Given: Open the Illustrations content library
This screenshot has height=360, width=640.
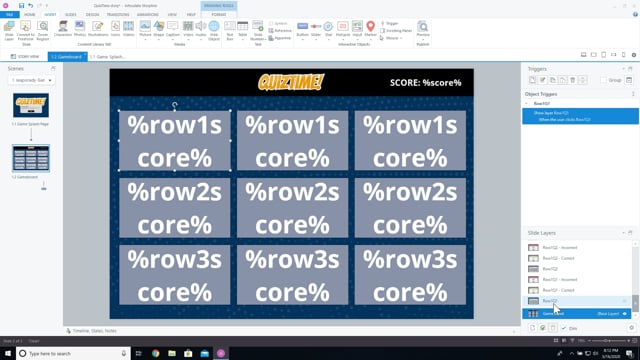Looking at the screenshot, I should tap(98, 29).
